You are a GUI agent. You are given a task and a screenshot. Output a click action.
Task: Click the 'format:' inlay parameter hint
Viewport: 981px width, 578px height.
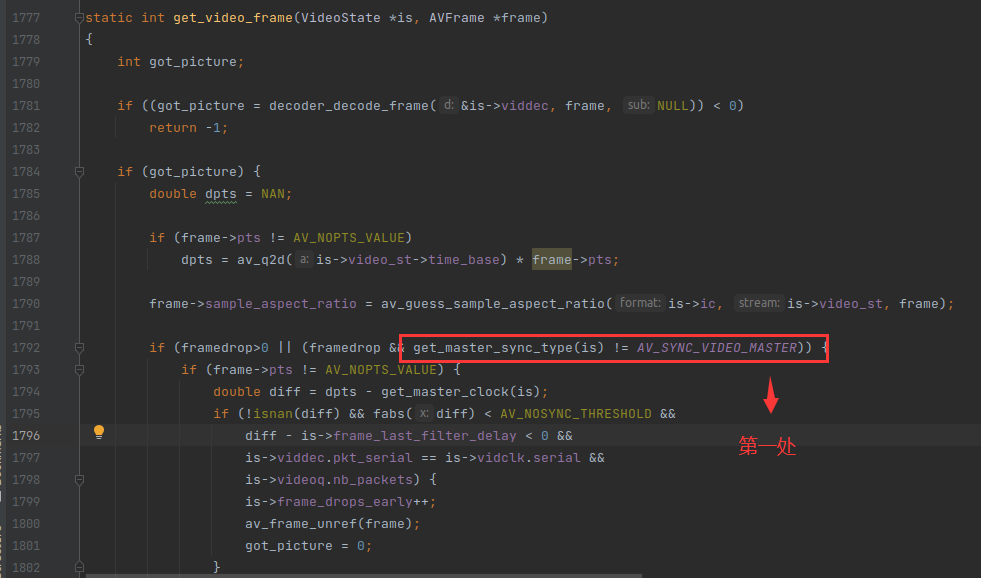click(x=640, y=304)
